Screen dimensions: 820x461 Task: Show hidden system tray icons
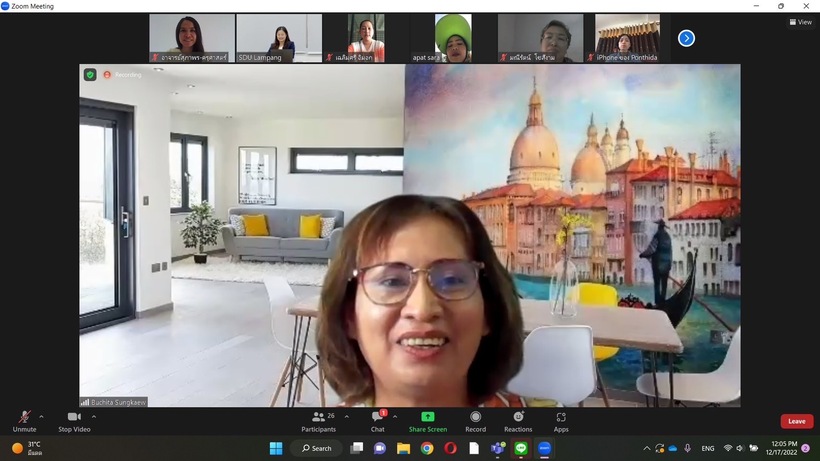(647, 448)
